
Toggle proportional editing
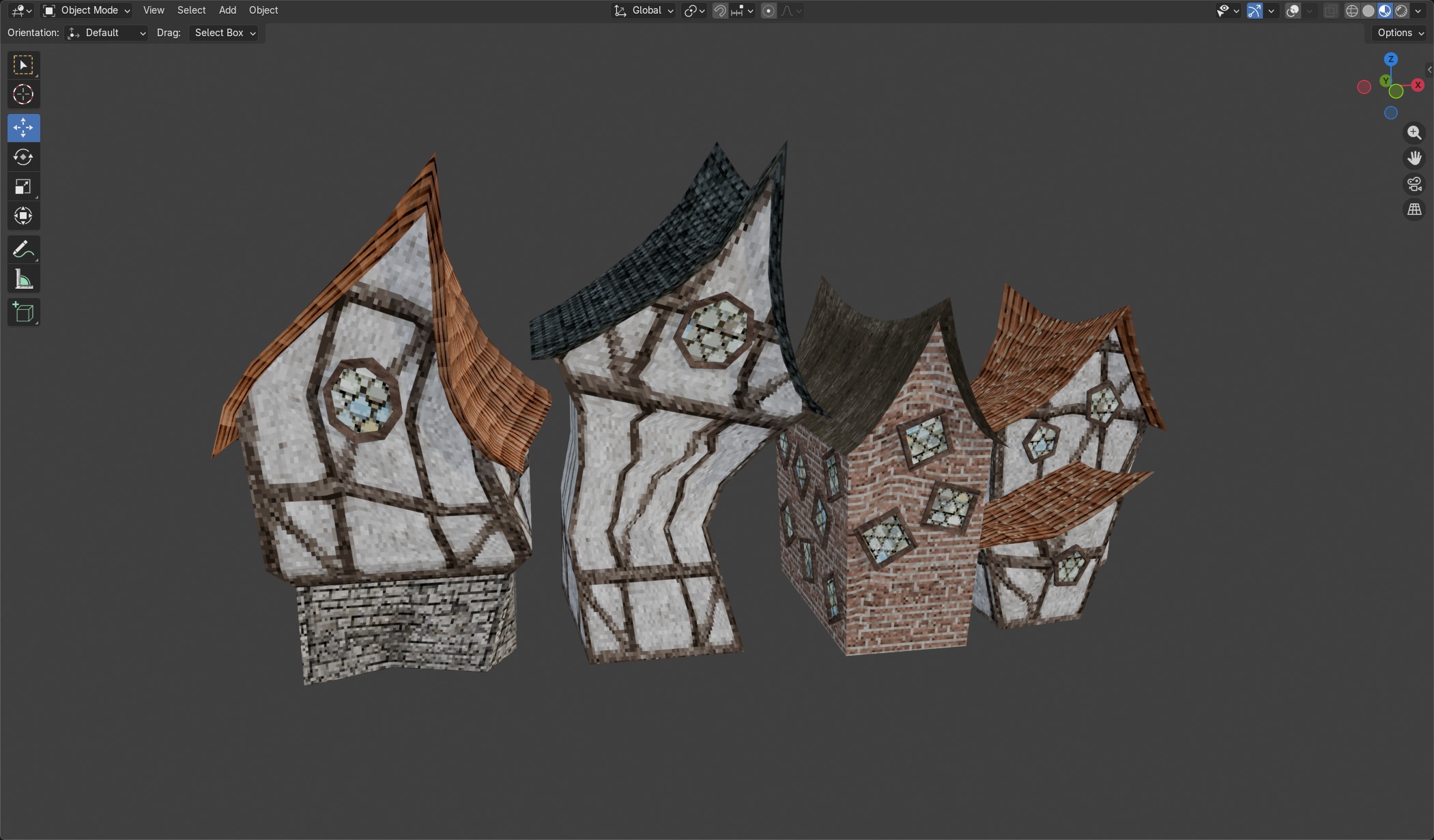769,11
